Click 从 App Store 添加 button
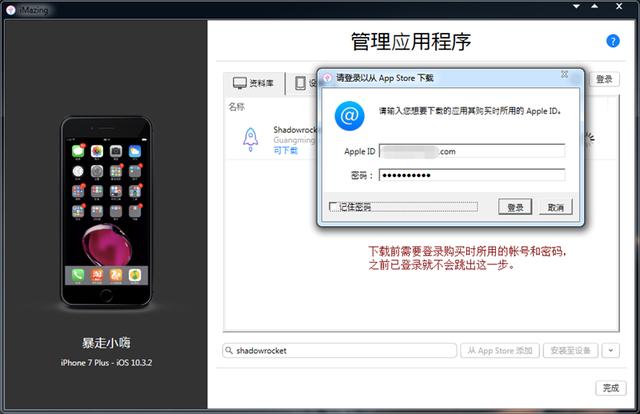The height and width of the screenshot is (414, 640). [500, 350]
